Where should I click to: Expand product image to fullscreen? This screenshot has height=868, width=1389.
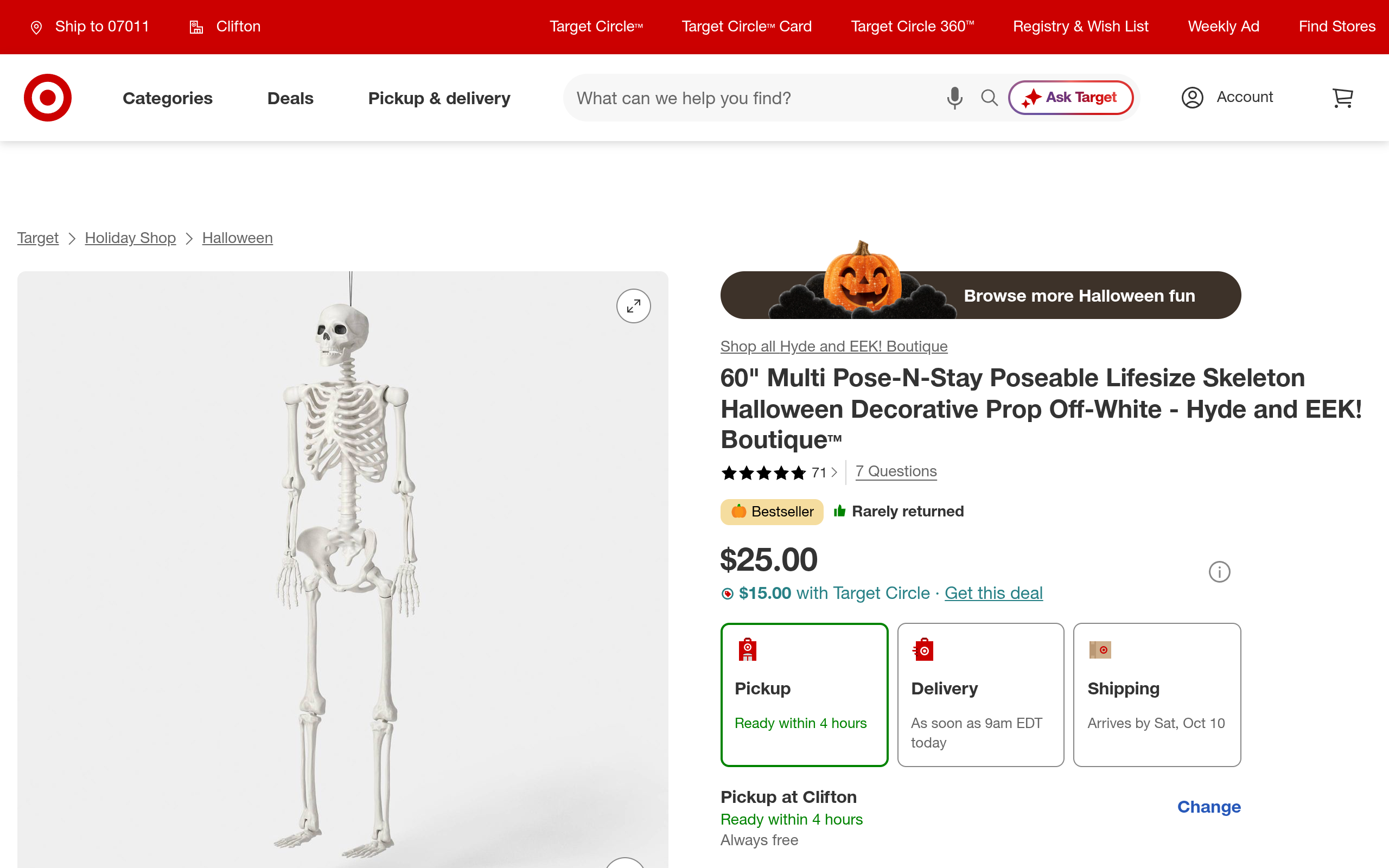(x=634, y=306)
